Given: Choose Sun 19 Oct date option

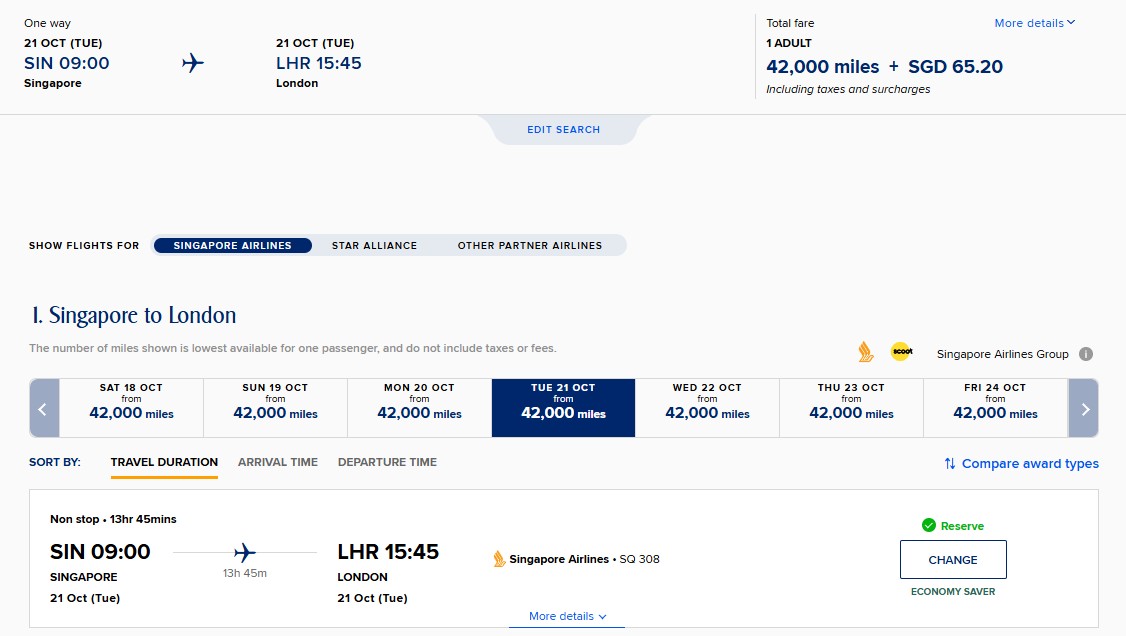Looking at the screenshot, I should [x=275, y=408].
